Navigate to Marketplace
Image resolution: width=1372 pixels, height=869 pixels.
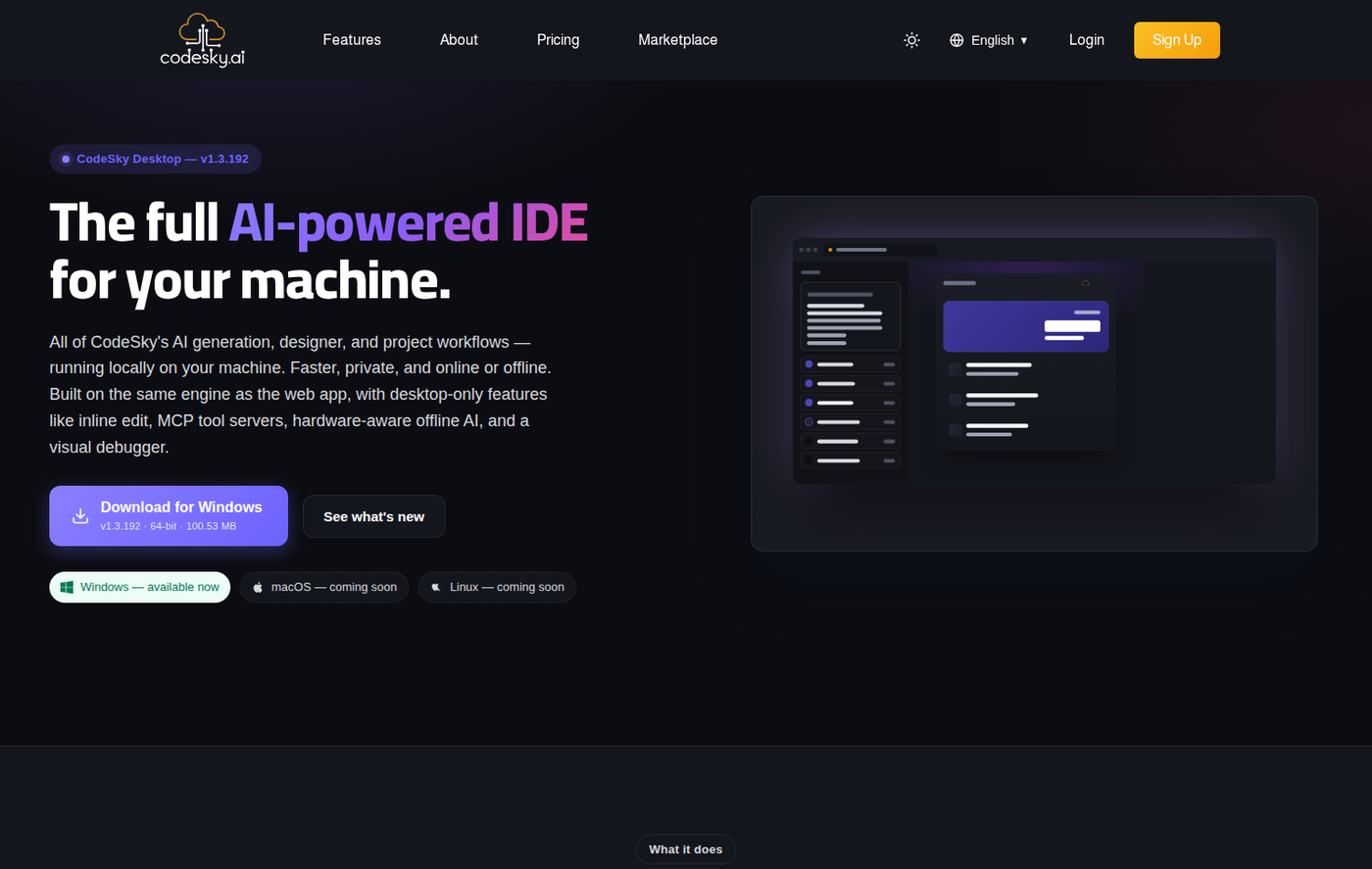[x=678, y=40]
